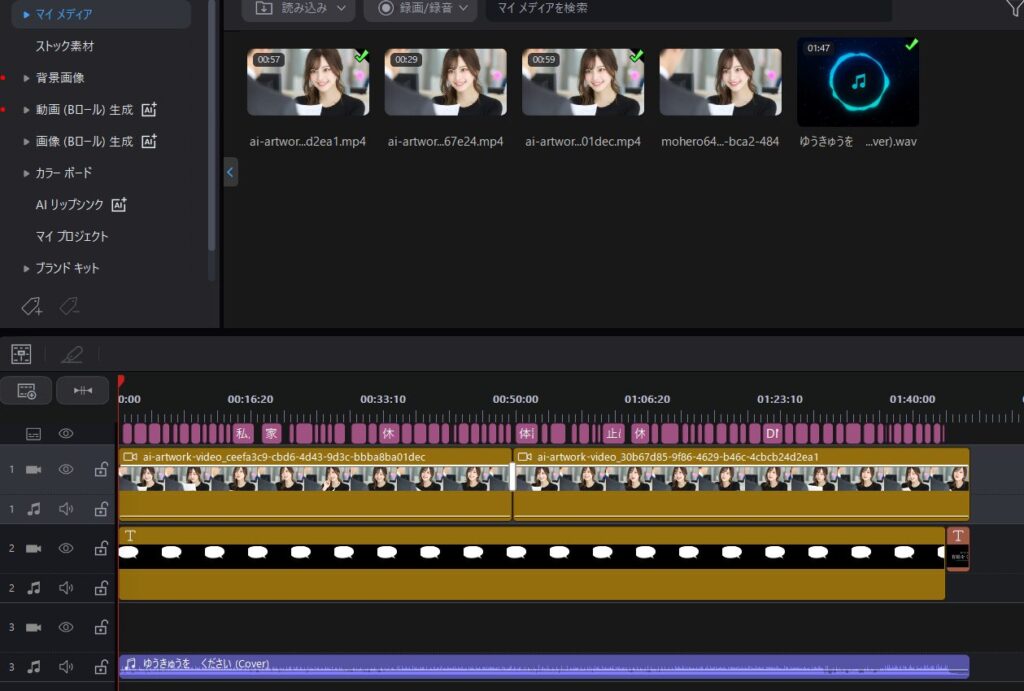Click the fit-timeline zoom button
Image resolution: width=1024 pixels, height=691 pixels.
click(x=82, y=390)
